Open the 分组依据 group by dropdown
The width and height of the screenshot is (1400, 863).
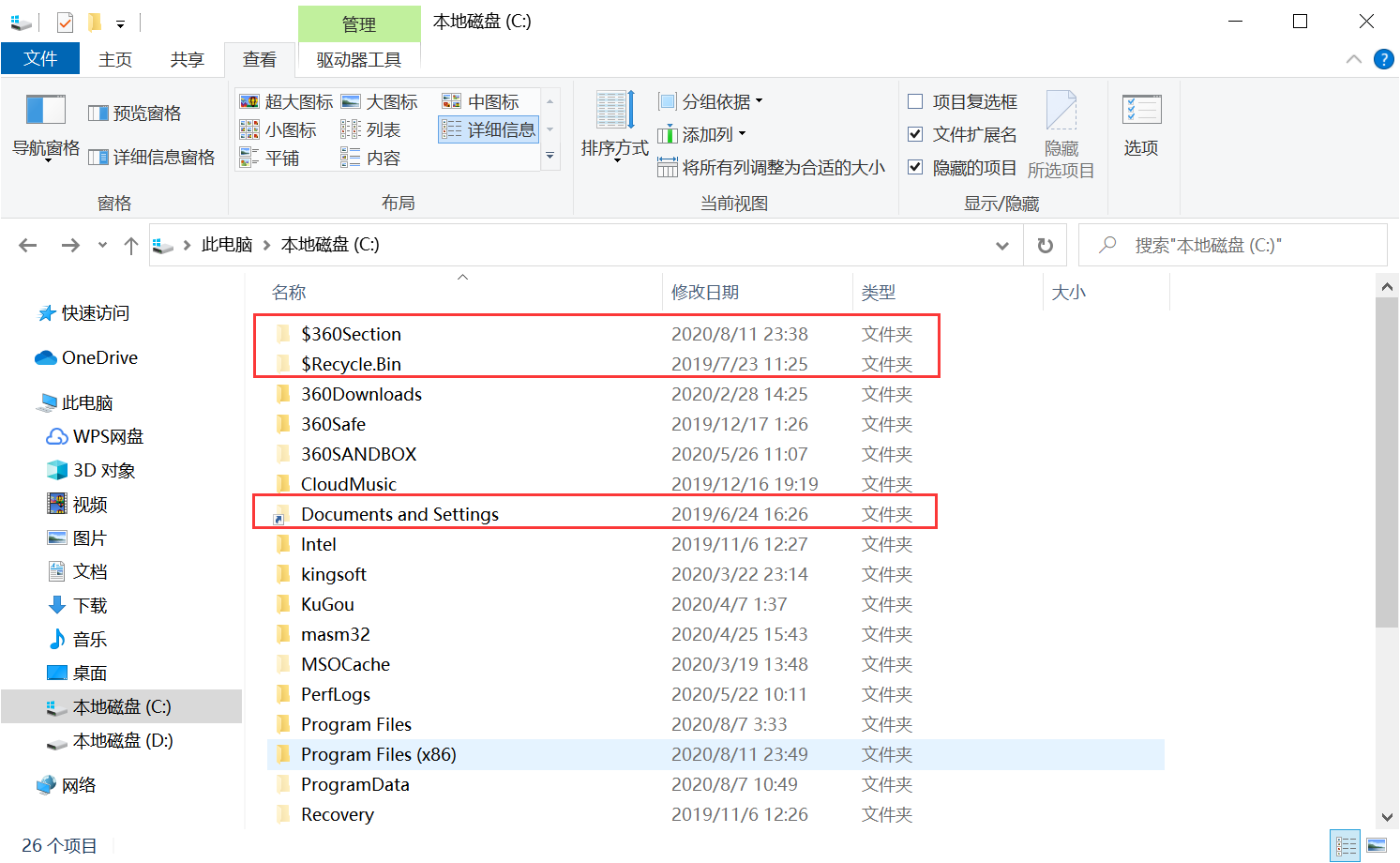(x=711, y=101)
